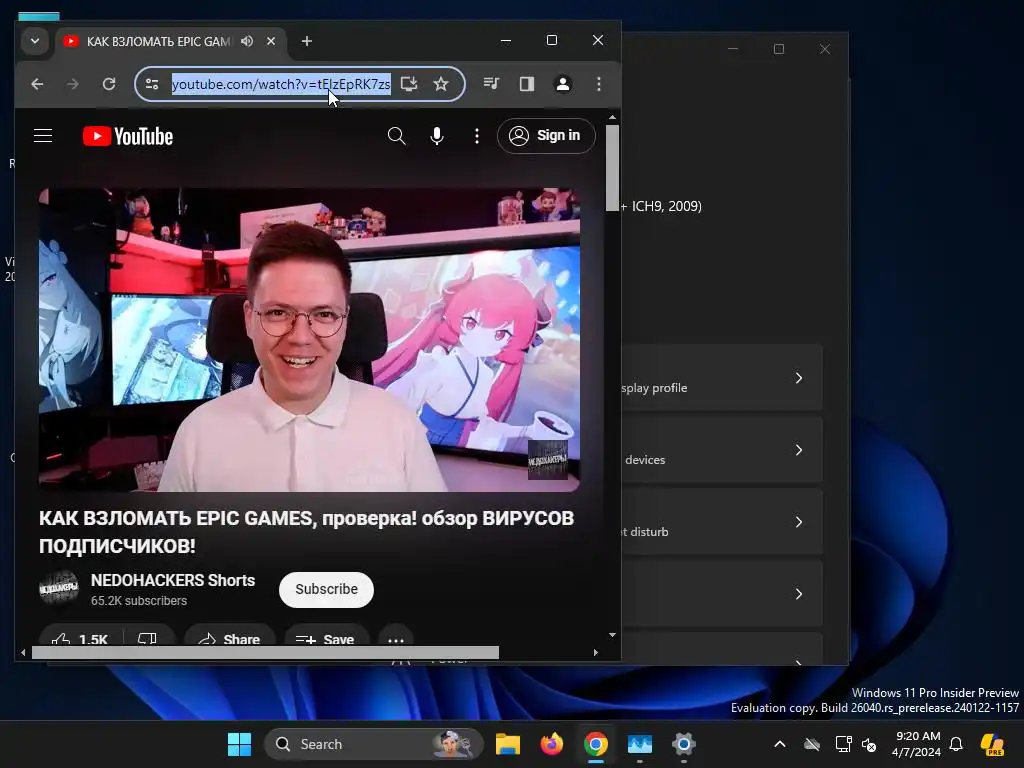Open Windows Start menu

click(240, 744)
